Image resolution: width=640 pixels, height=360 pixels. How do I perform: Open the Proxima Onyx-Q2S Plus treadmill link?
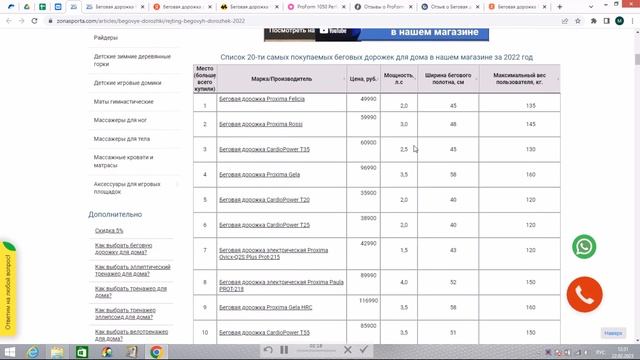(273, 253)
